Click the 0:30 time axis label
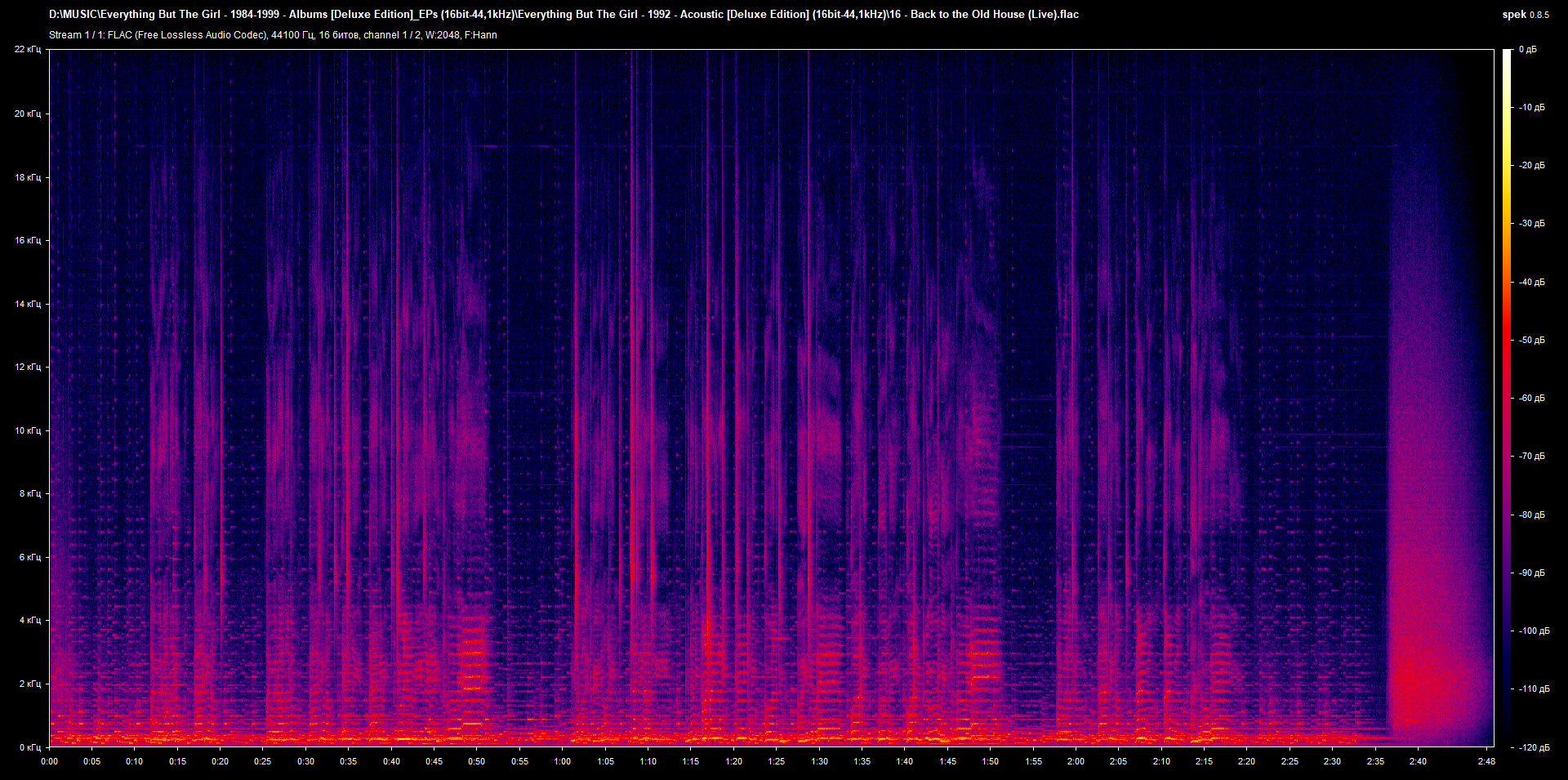The width and height of the screenshot is (1568, 780). pos(305,761)
